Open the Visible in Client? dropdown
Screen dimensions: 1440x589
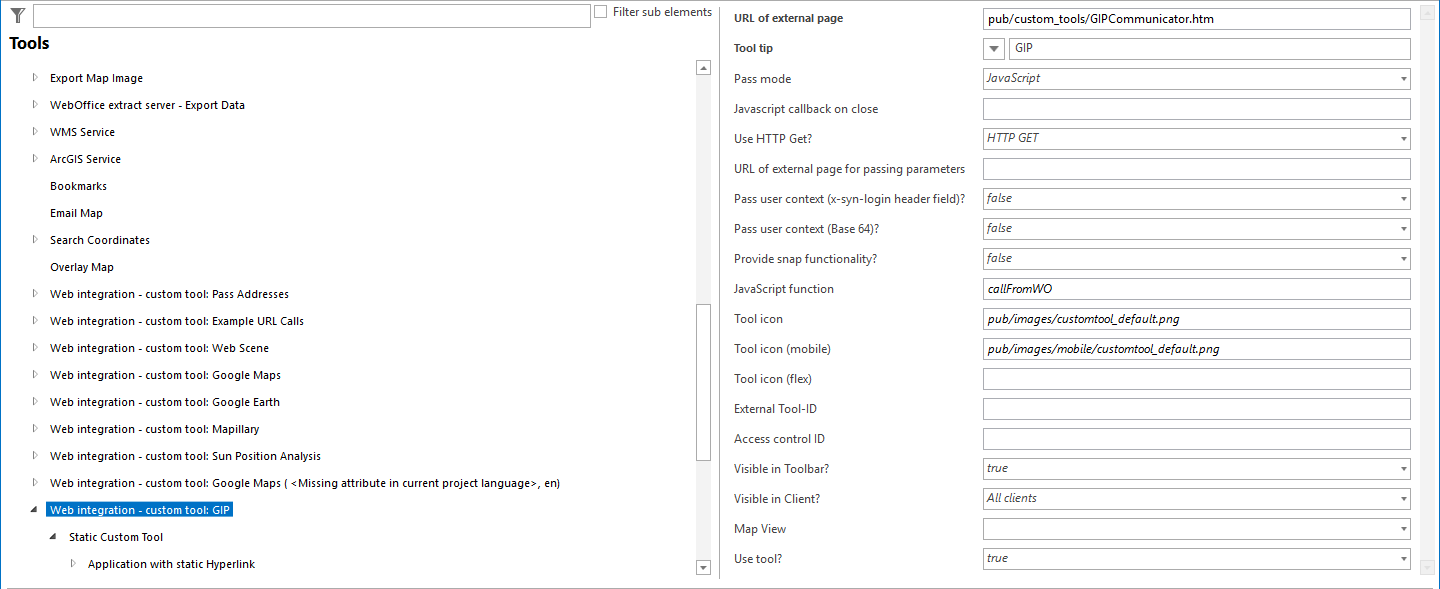1400,498
